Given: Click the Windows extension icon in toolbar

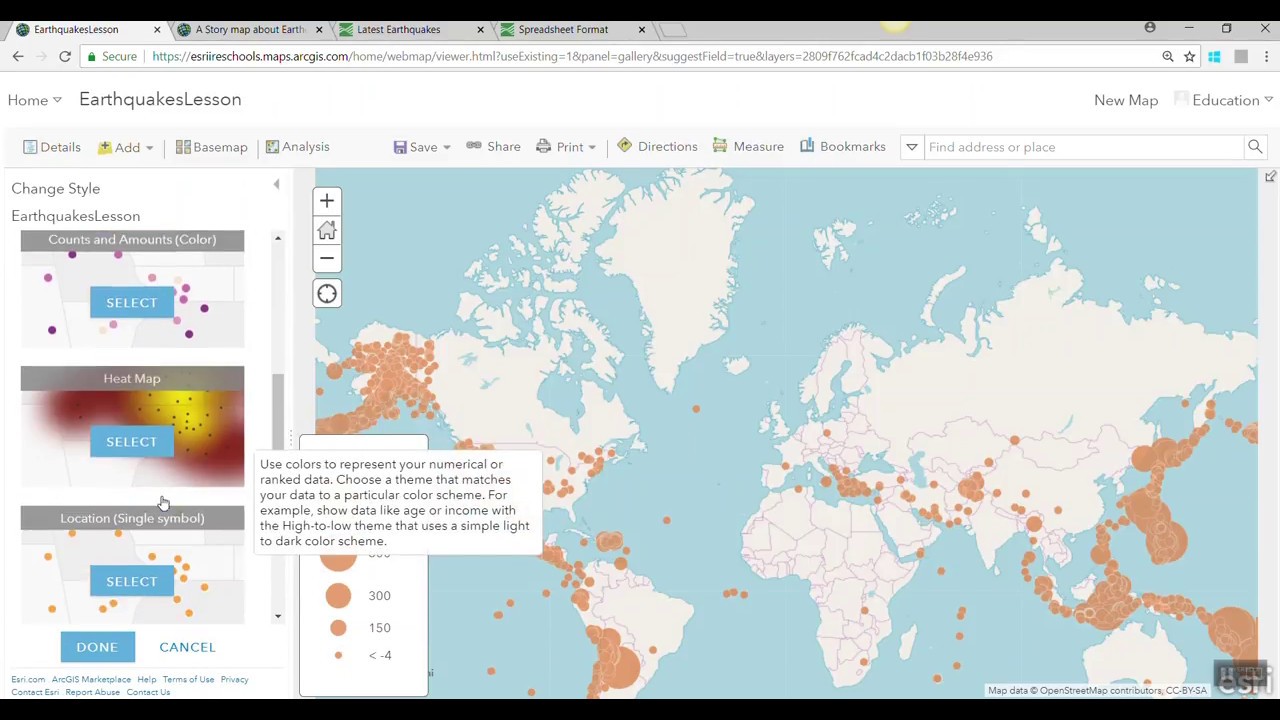Looking at the screenshot, I should click(x=1214, y=56).
